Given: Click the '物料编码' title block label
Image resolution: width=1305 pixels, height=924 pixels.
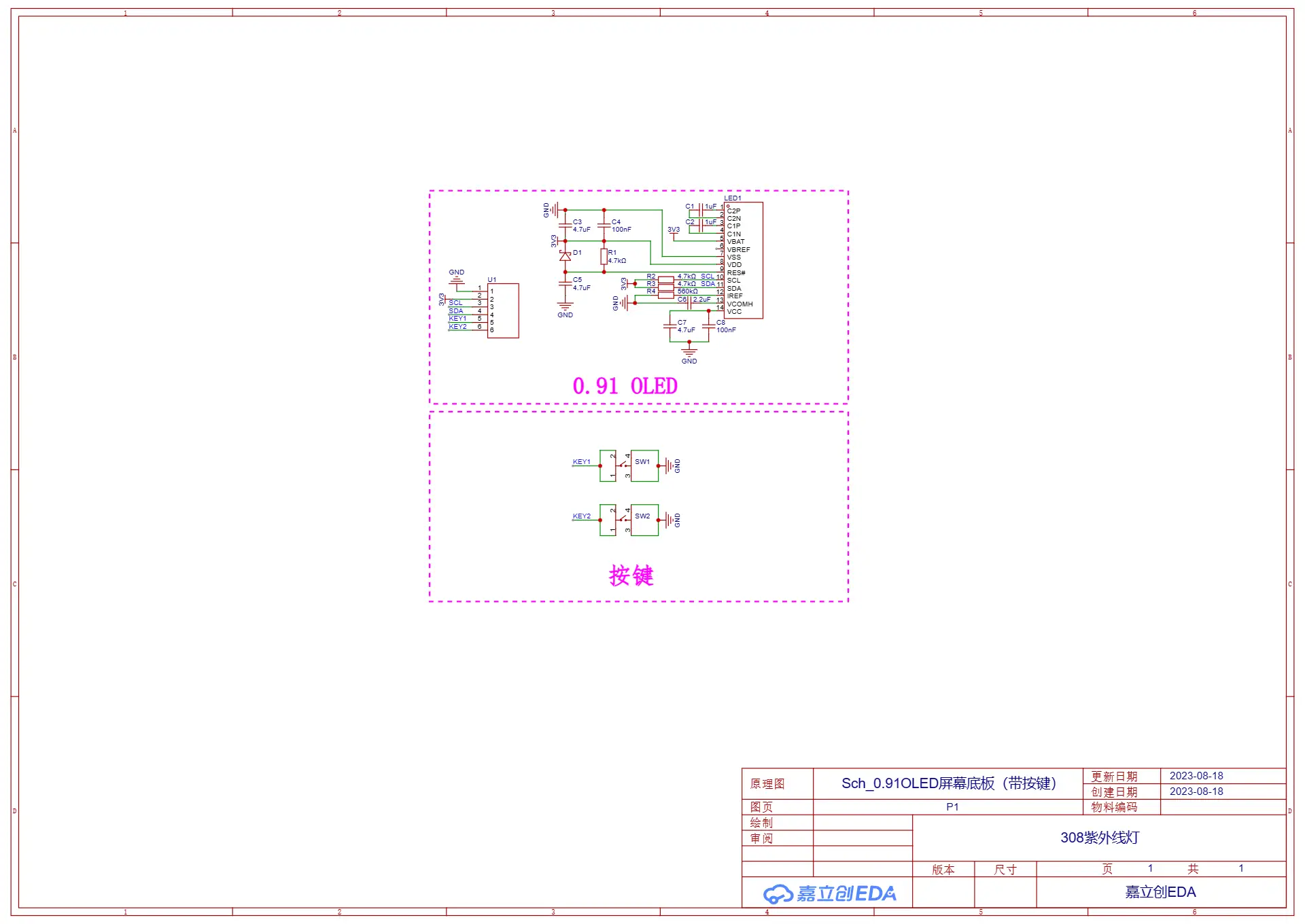Looking at the screenshot, I should click(x=1114, y=807).
